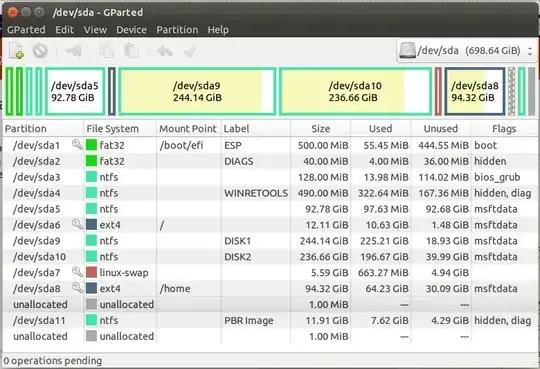
Task: Click the Delete partition toolbar icon
Action: pos(40,51)
